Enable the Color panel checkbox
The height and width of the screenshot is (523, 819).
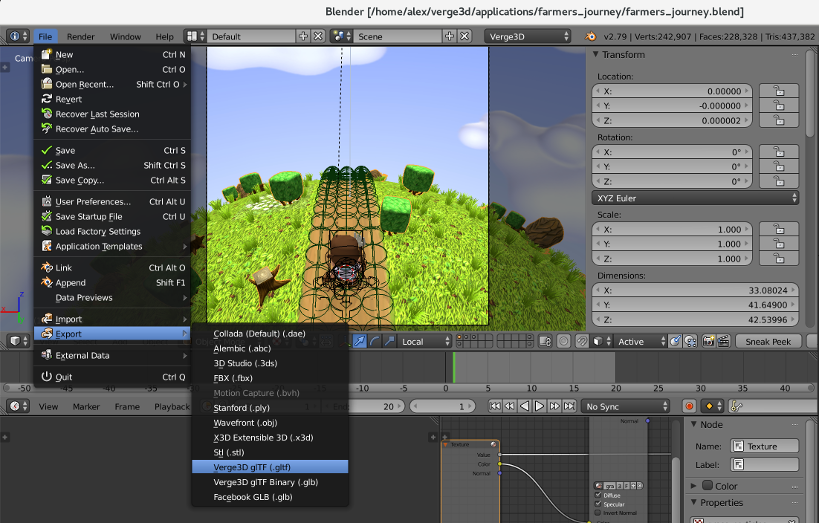pyautogui.click(x=707, y=485)
